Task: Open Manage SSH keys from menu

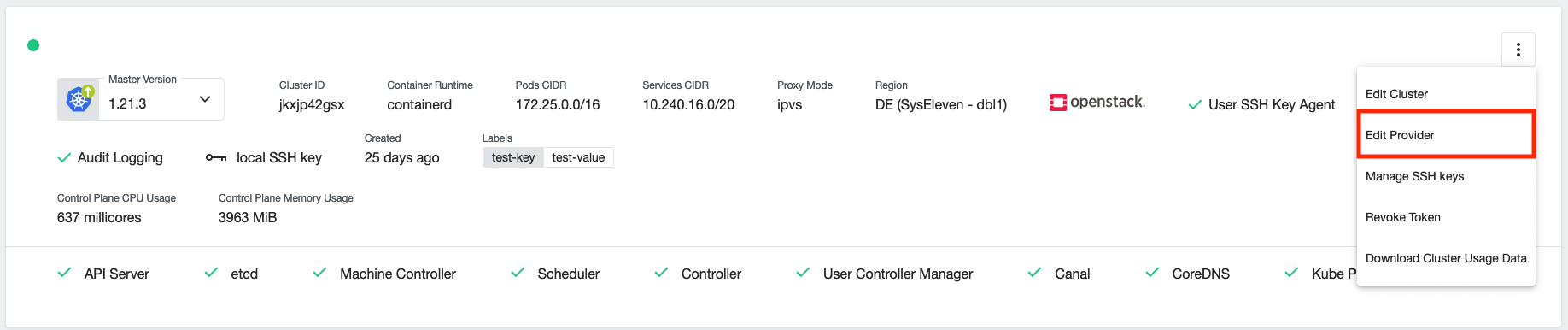Action: point(1446,176)
